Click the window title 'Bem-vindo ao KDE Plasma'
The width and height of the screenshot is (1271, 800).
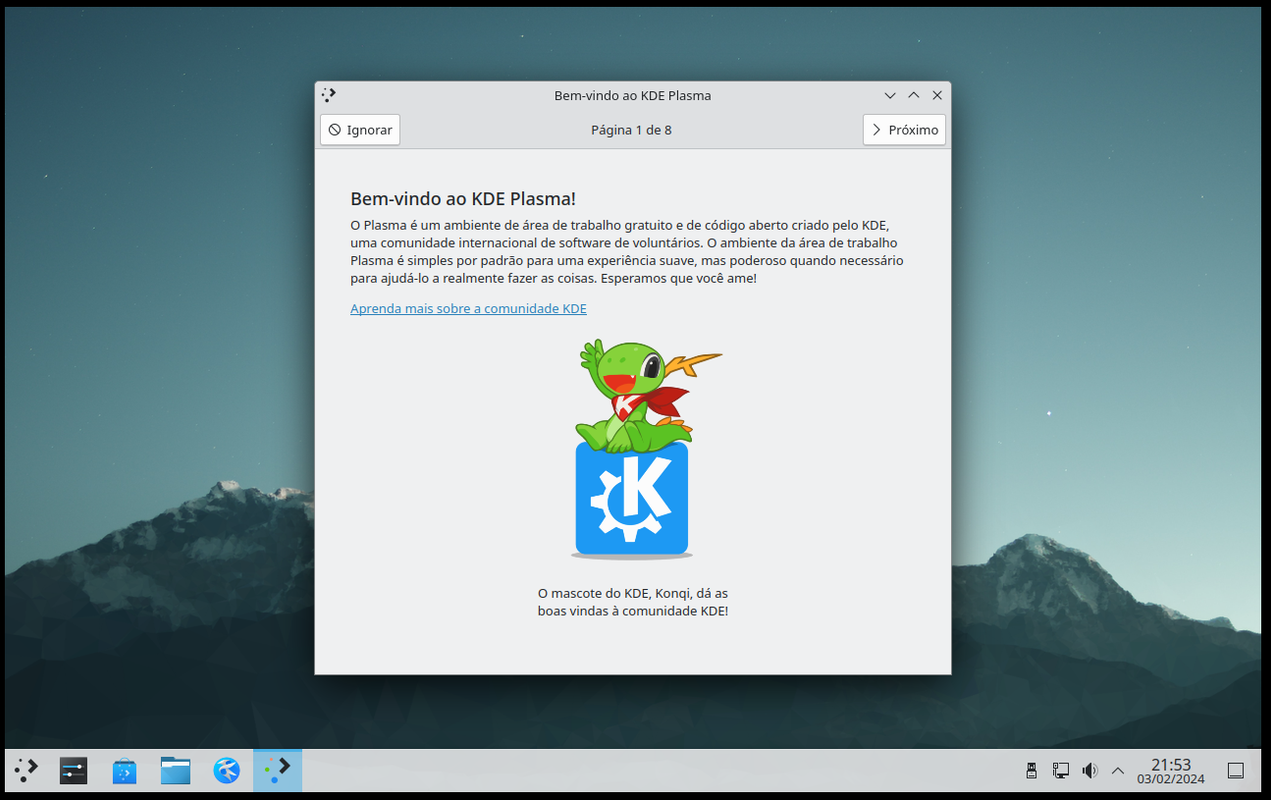click(633, 96)
